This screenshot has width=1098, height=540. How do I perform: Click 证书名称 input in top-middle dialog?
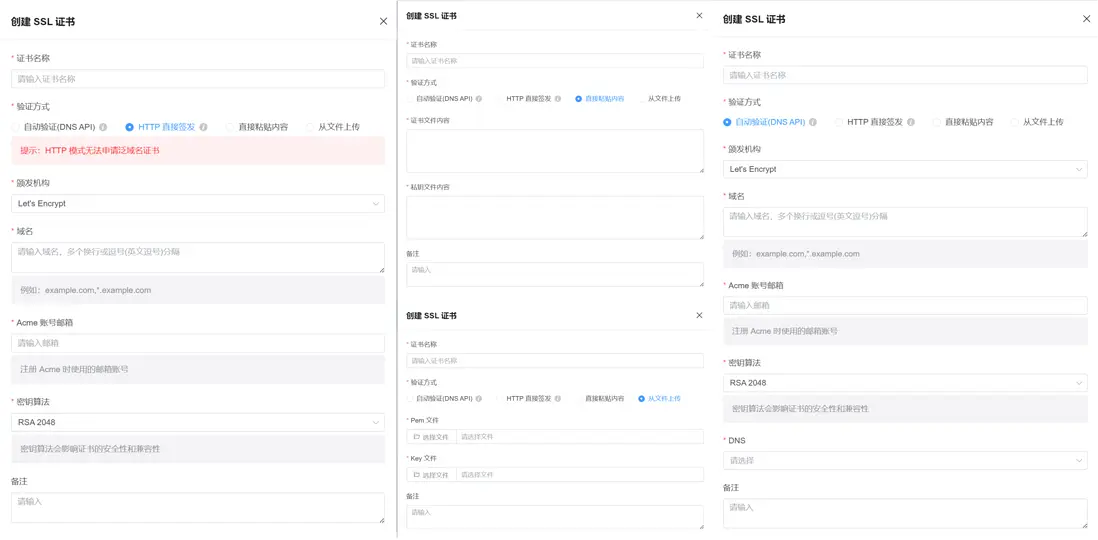pos(555,61)
